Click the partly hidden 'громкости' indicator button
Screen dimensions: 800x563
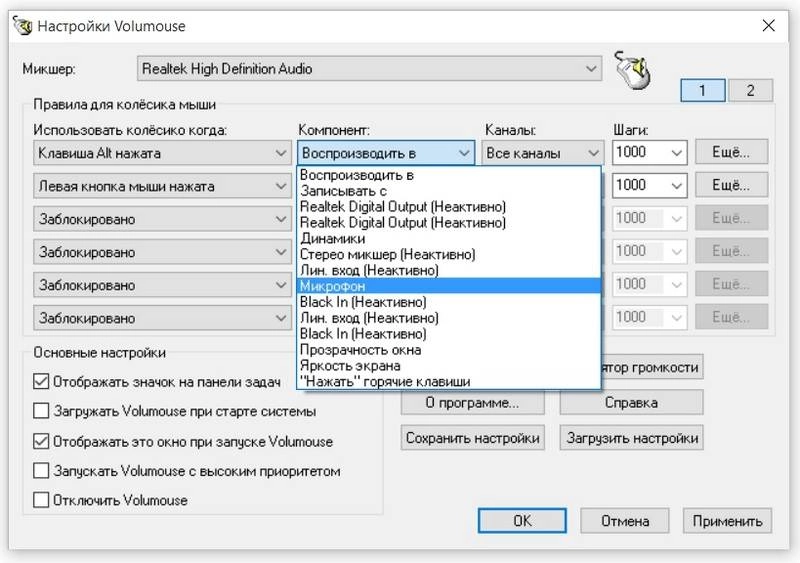tap(652, 367)
